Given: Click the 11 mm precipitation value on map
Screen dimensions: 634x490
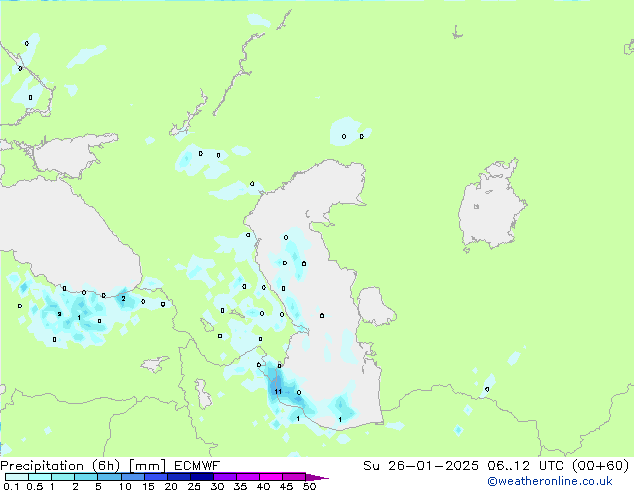Looking at the screenshot, I should pyautogui.click(x=277, y=392).
